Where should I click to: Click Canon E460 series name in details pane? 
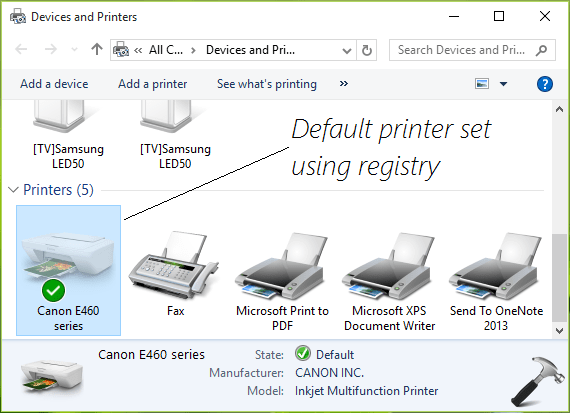151,354
